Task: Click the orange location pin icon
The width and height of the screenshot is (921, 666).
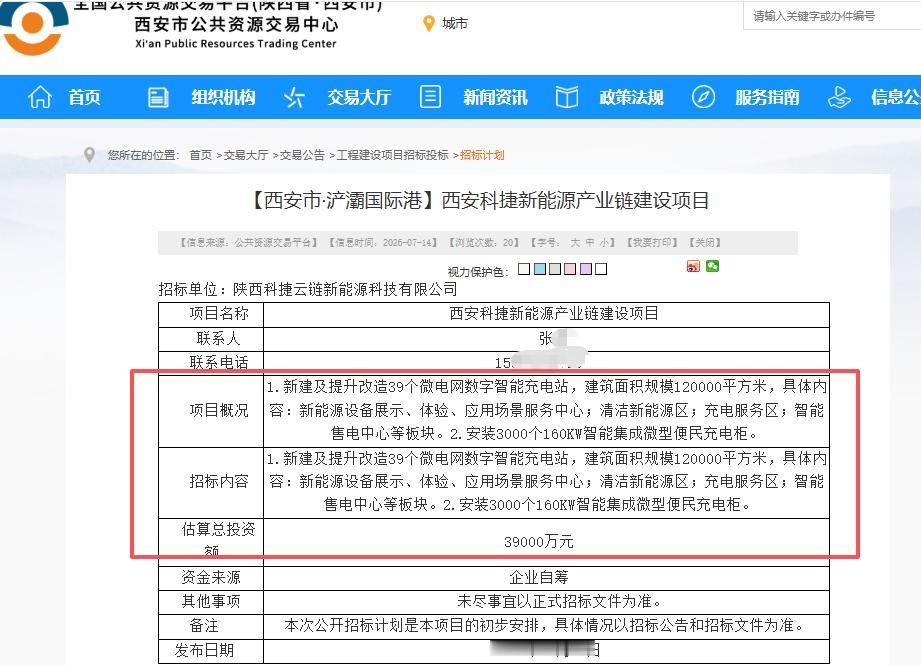Action: pyautogui.click(x=429, y=23)
